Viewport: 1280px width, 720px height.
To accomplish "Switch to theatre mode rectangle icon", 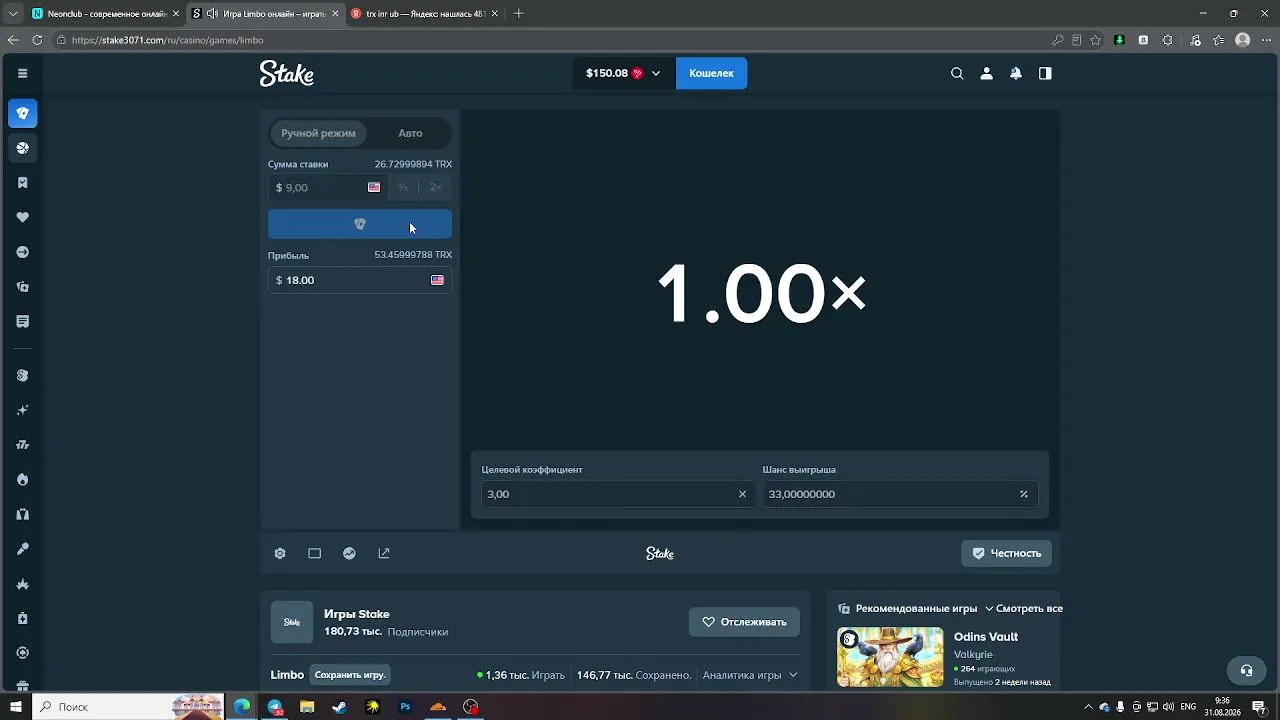I will point(314,553).
